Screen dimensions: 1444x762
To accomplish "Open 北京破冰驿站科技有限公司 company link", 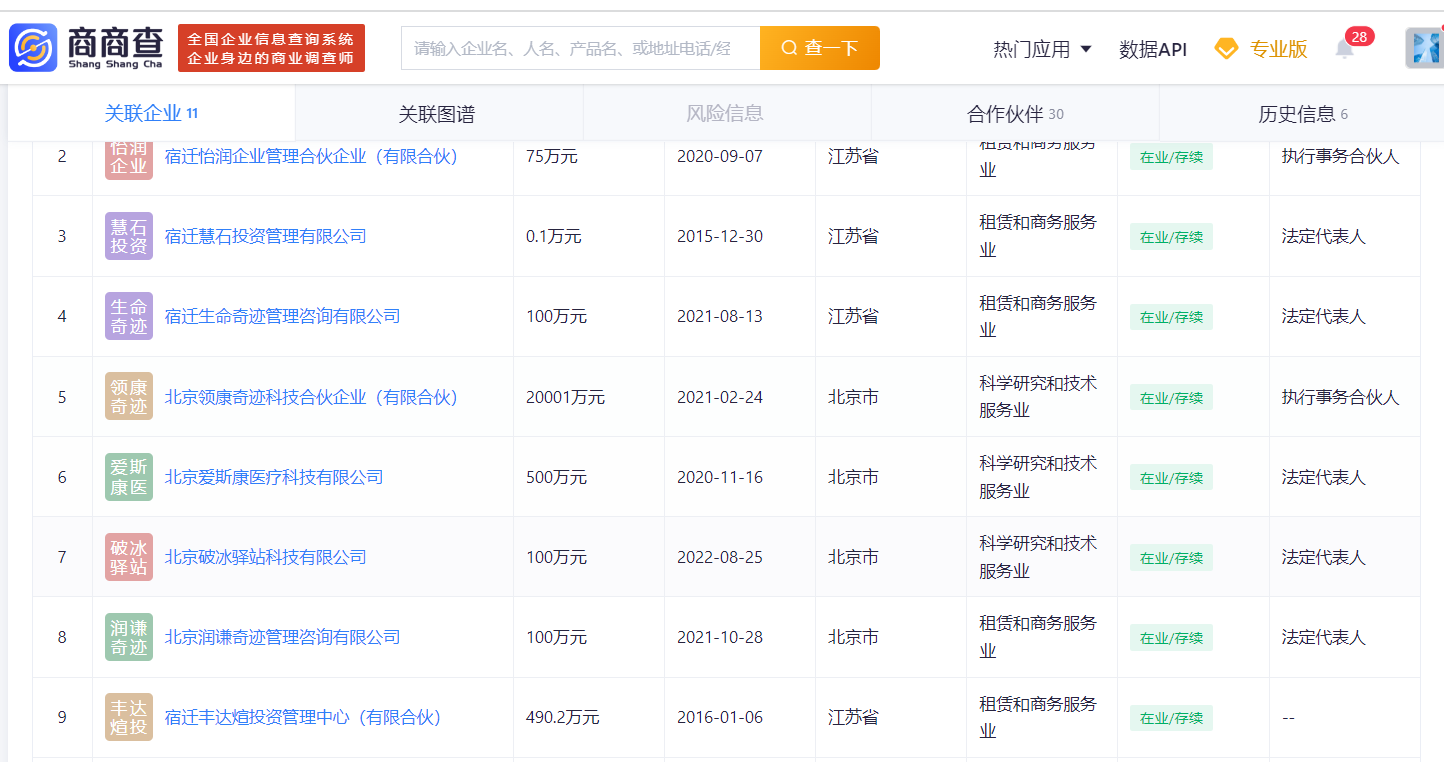I will point(265,557).
